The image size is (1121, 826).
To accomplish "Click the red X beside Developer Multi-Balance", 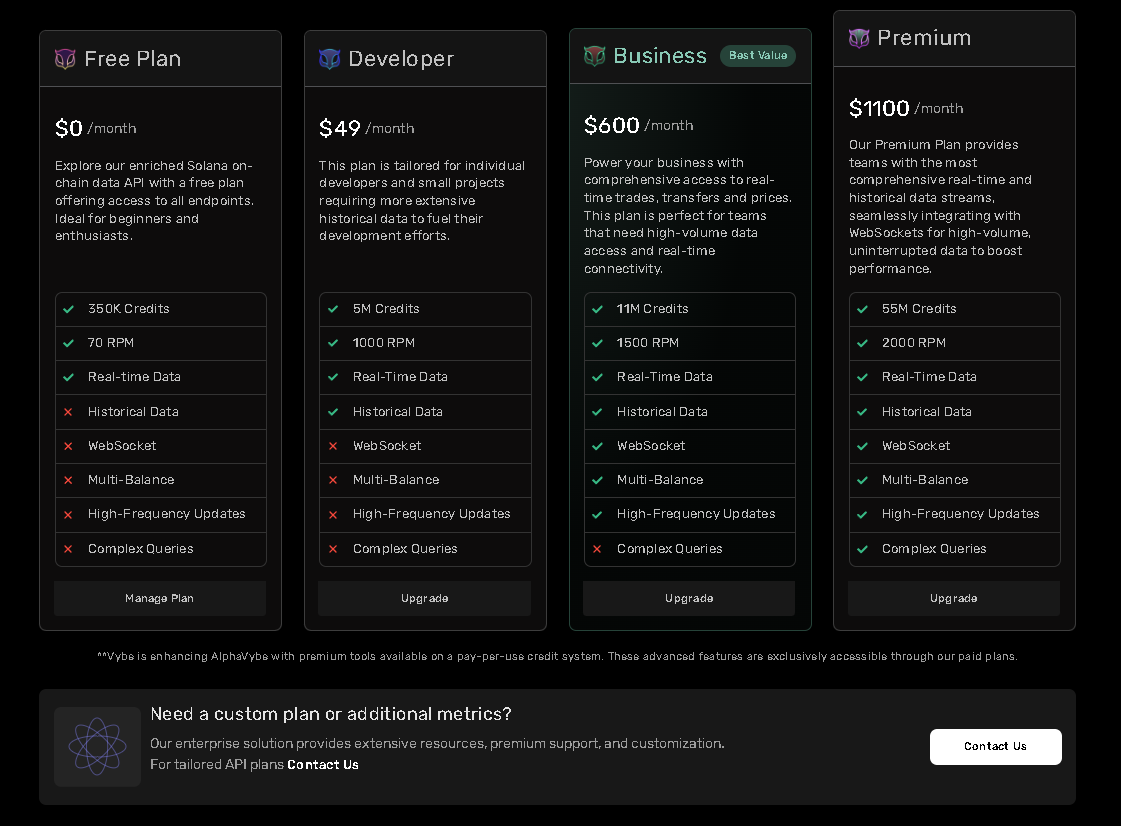I will (333, 481).
